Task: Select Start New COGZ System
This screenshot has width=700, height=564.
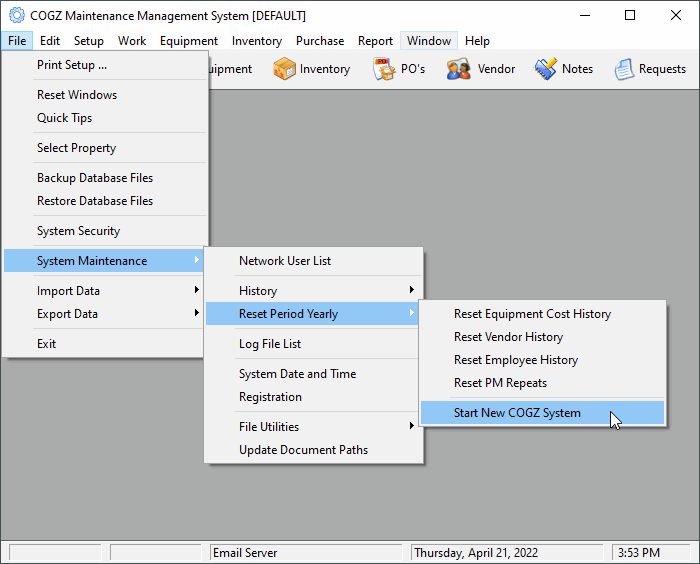Action: click(542, 413)
